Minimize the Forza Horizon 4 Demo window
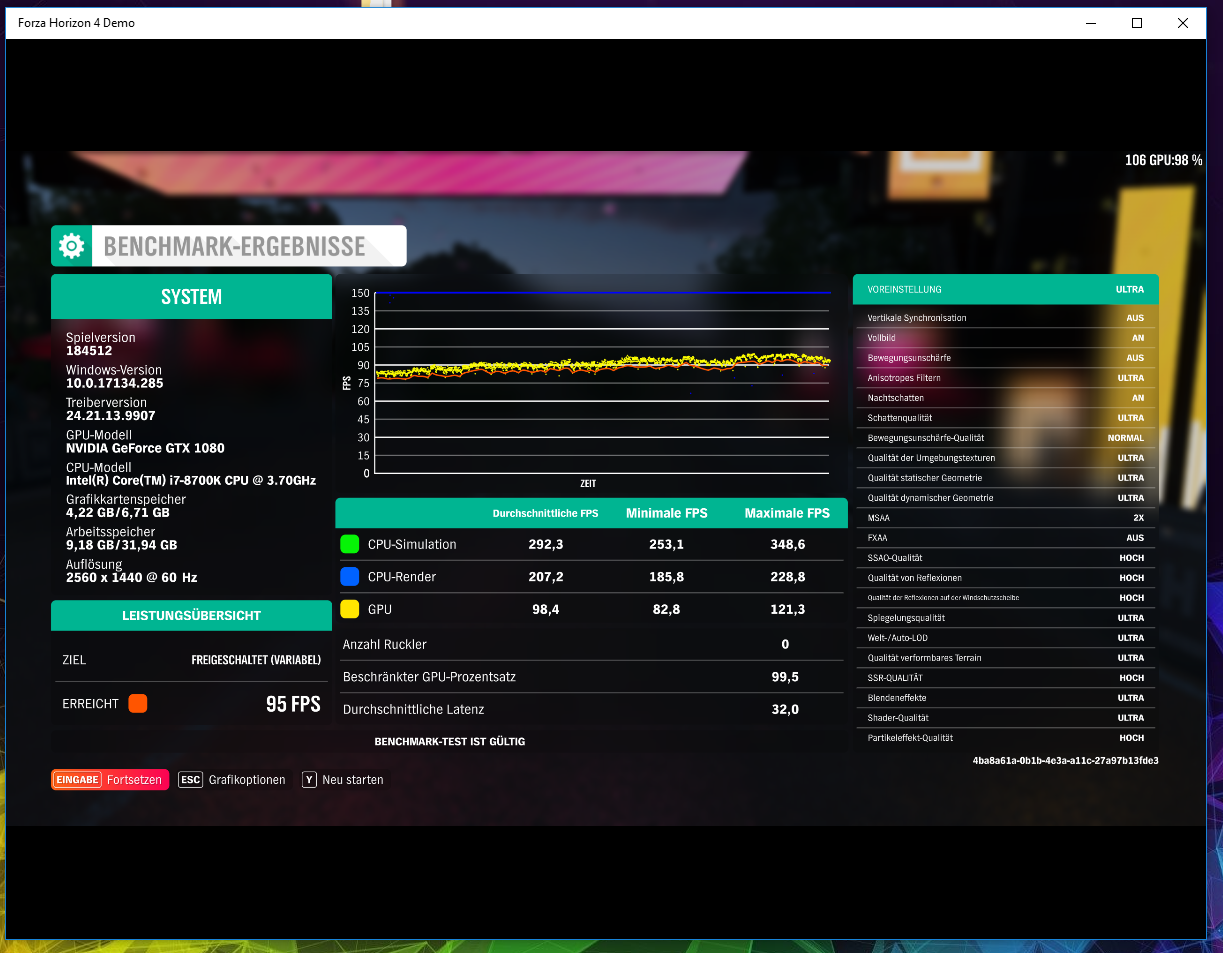1223x953 pixels. (1090, 23)
